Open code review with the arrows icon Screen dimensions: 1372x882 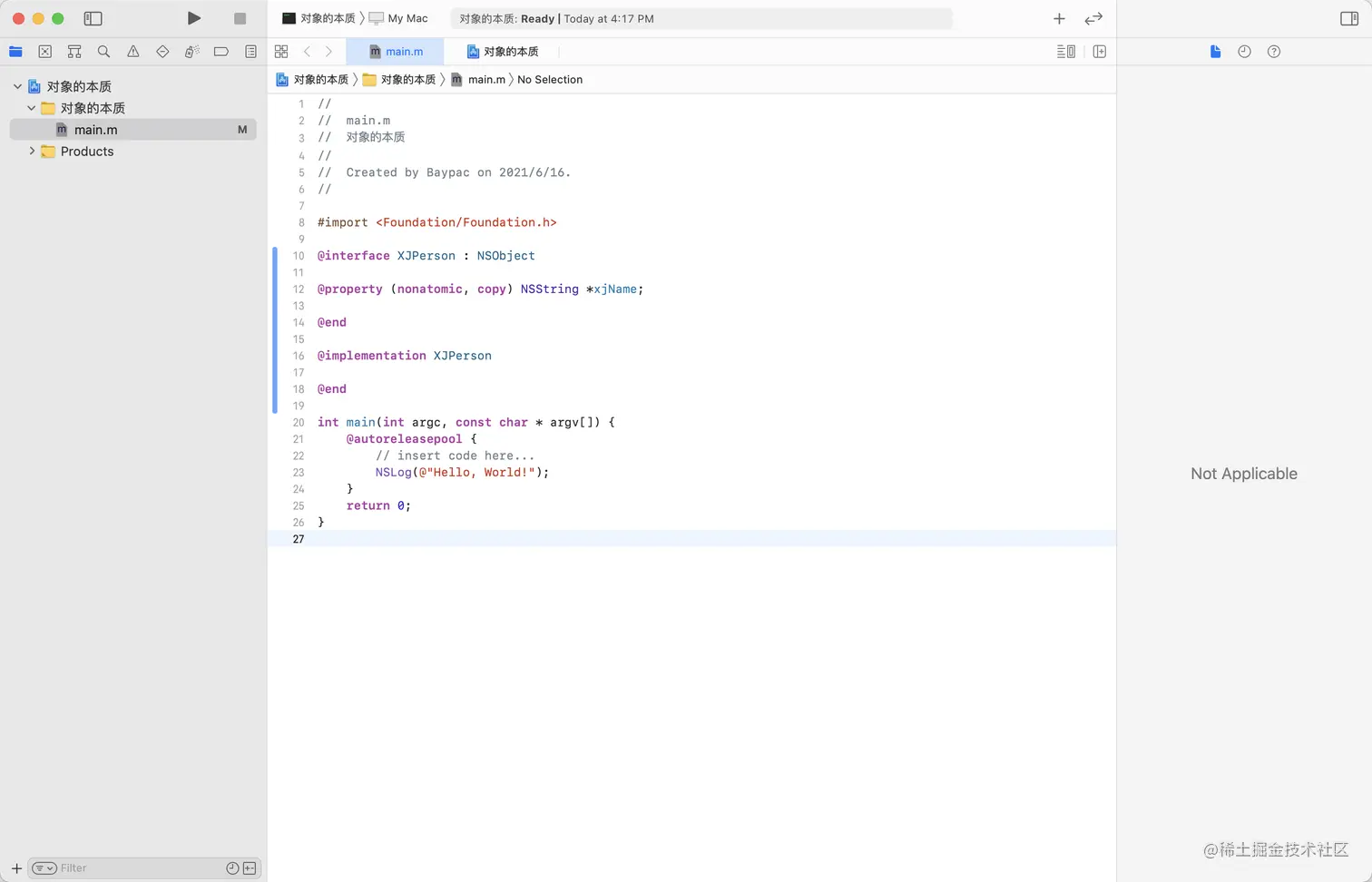[1093, 18]
